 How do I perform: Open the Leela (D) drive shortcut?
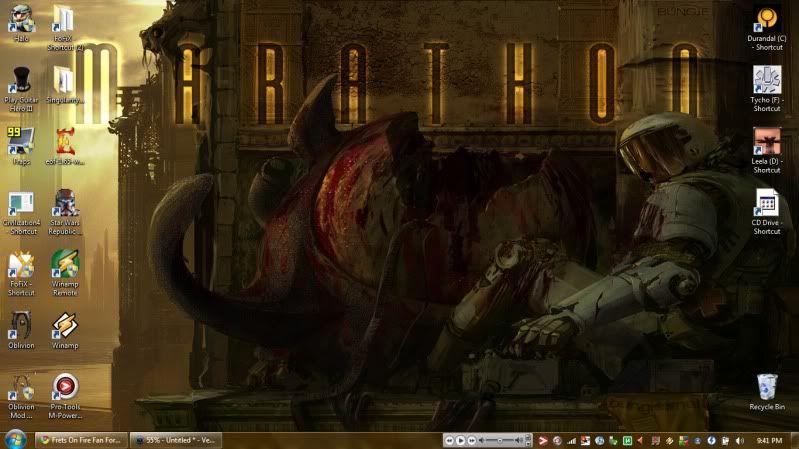coord(766,151)
